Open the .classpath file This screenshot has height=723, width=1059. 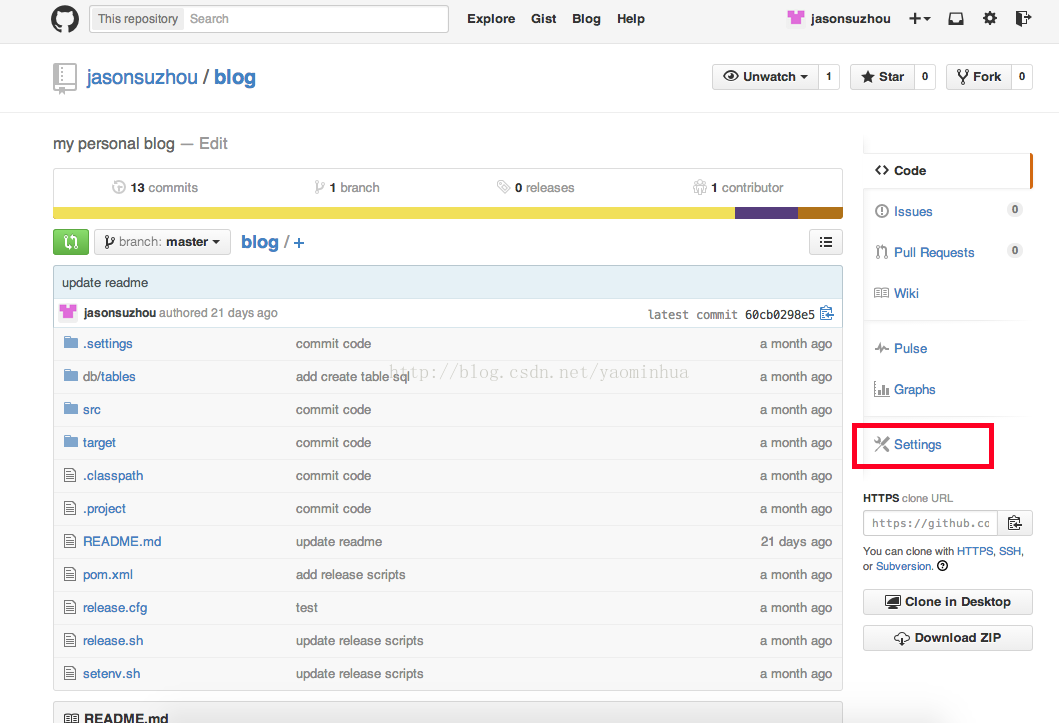point(113,476)
